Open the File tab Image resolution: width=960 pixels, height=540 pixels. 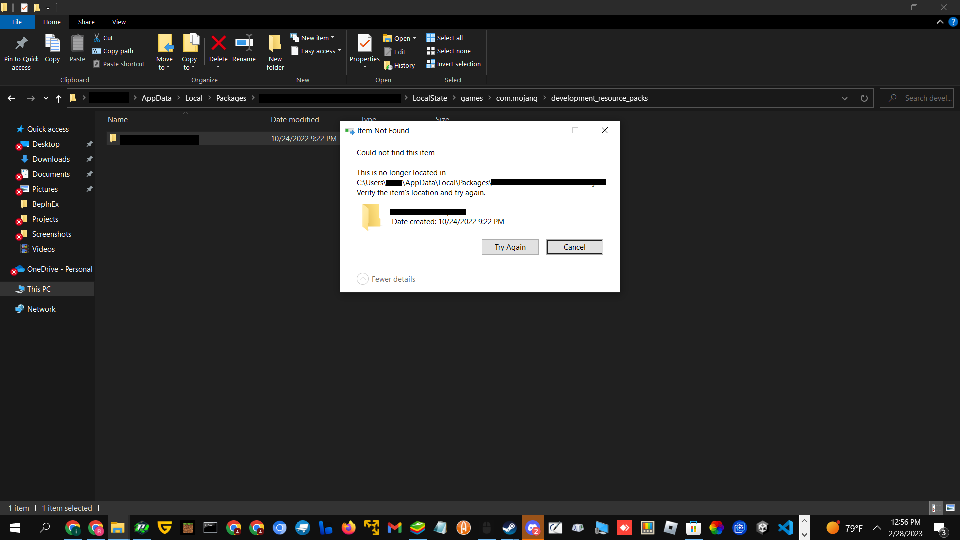coord(17,22)
